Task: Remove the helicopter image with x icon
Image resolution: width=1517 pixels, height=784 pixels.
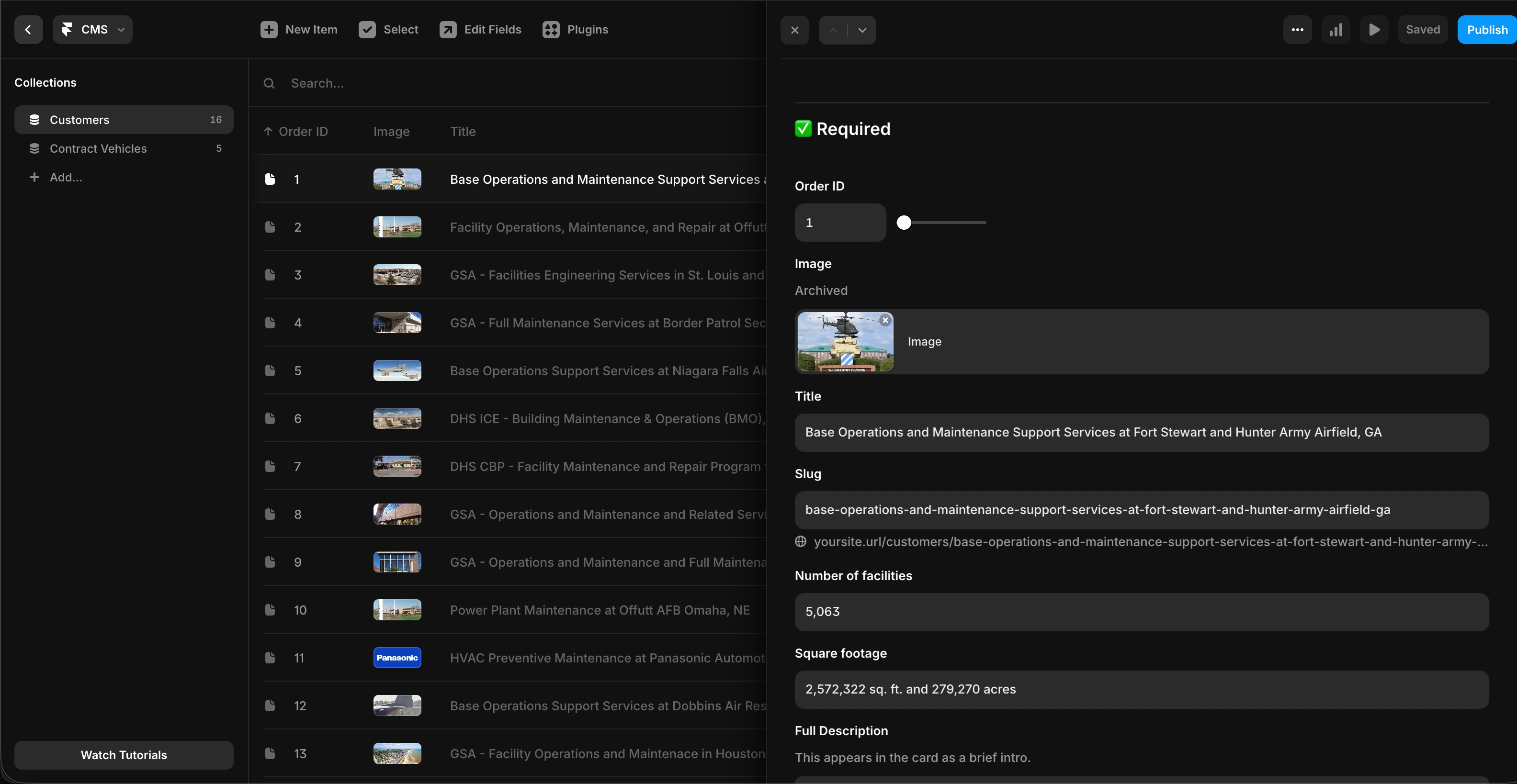Action: [x=885, y=320]
